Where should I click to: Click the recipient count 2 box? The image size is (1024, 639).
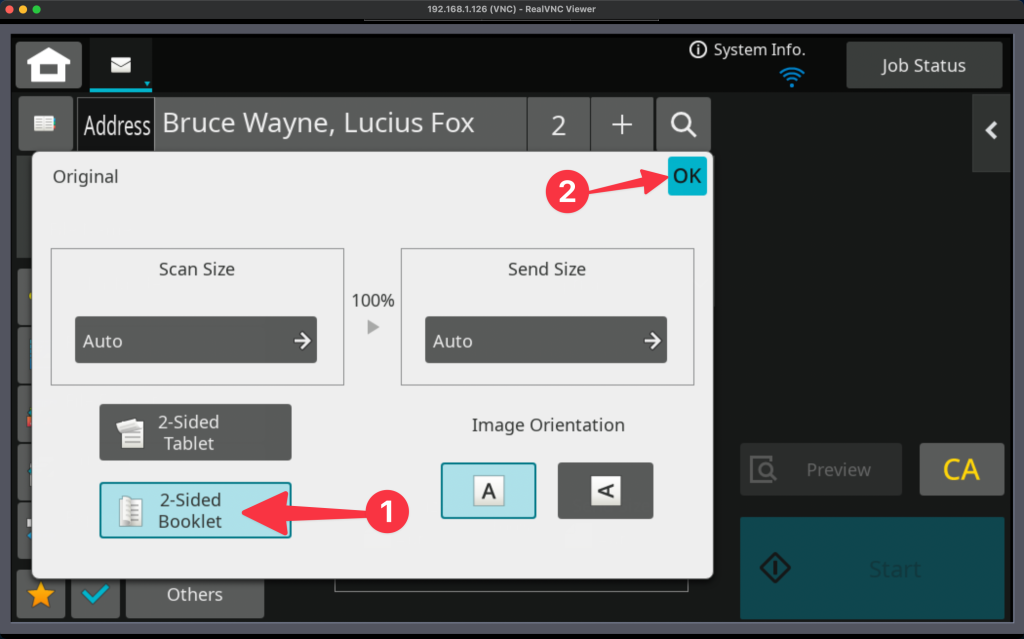tap(558, 125)
